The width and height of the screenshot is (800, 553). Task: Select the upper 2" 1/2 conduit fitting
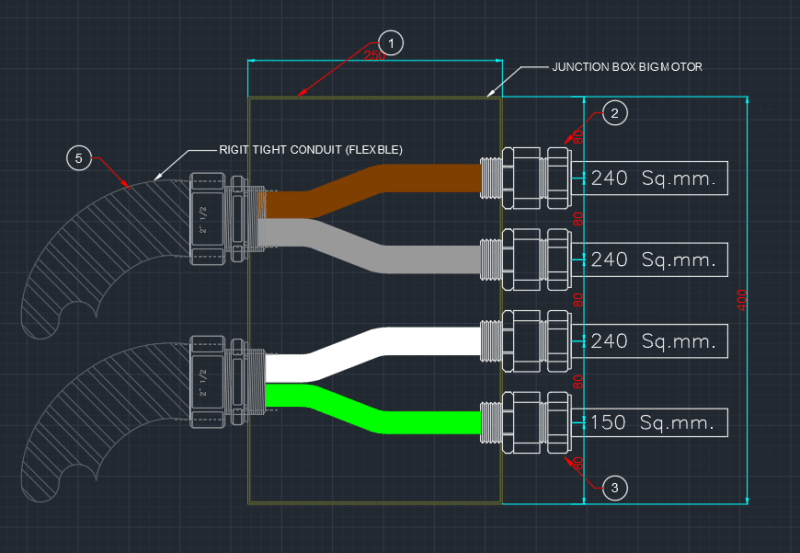(227, 219)
